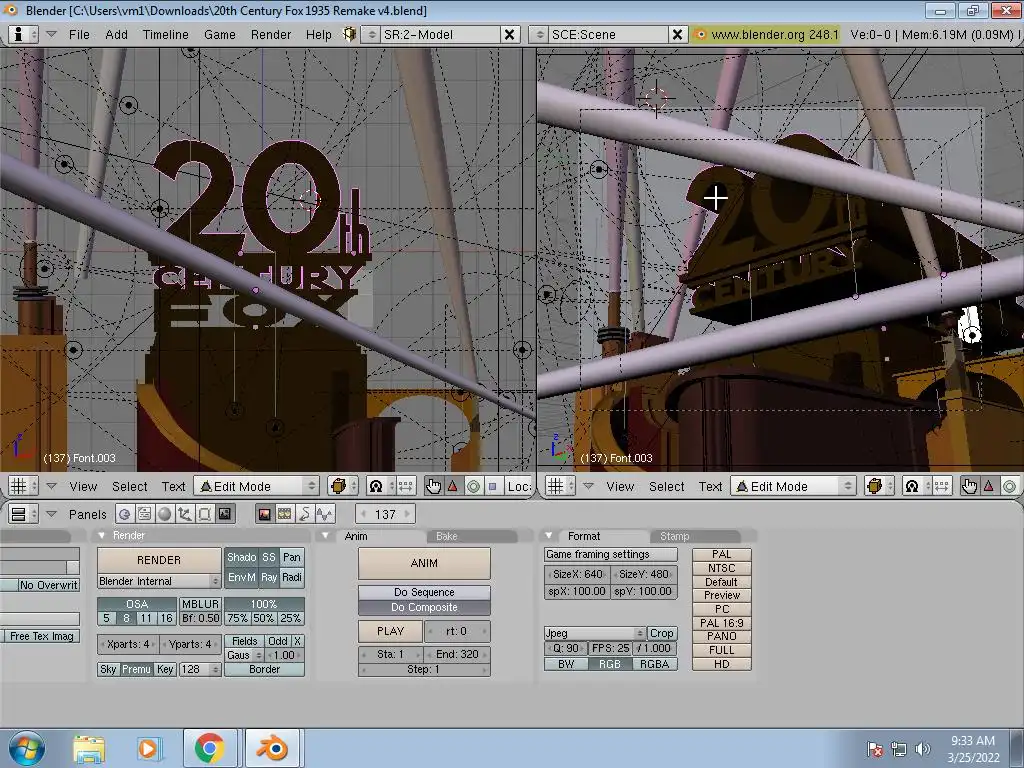Open the Timeline menu
Viewport: 1024px width, 768px height.
[165, 35]
